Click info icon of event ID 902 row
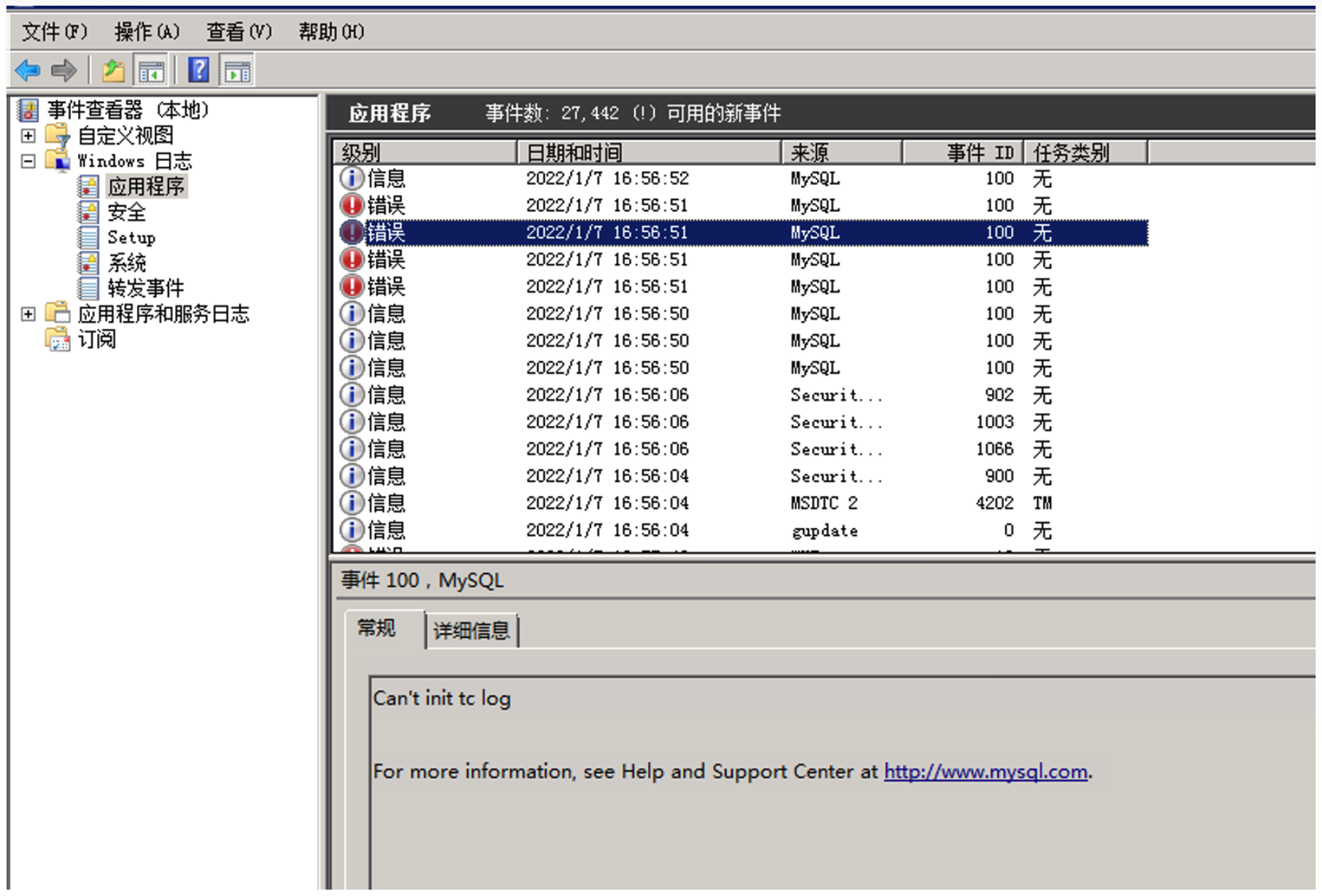Image resolution: width=1322 pixels, height=896 pixels. 352,395
